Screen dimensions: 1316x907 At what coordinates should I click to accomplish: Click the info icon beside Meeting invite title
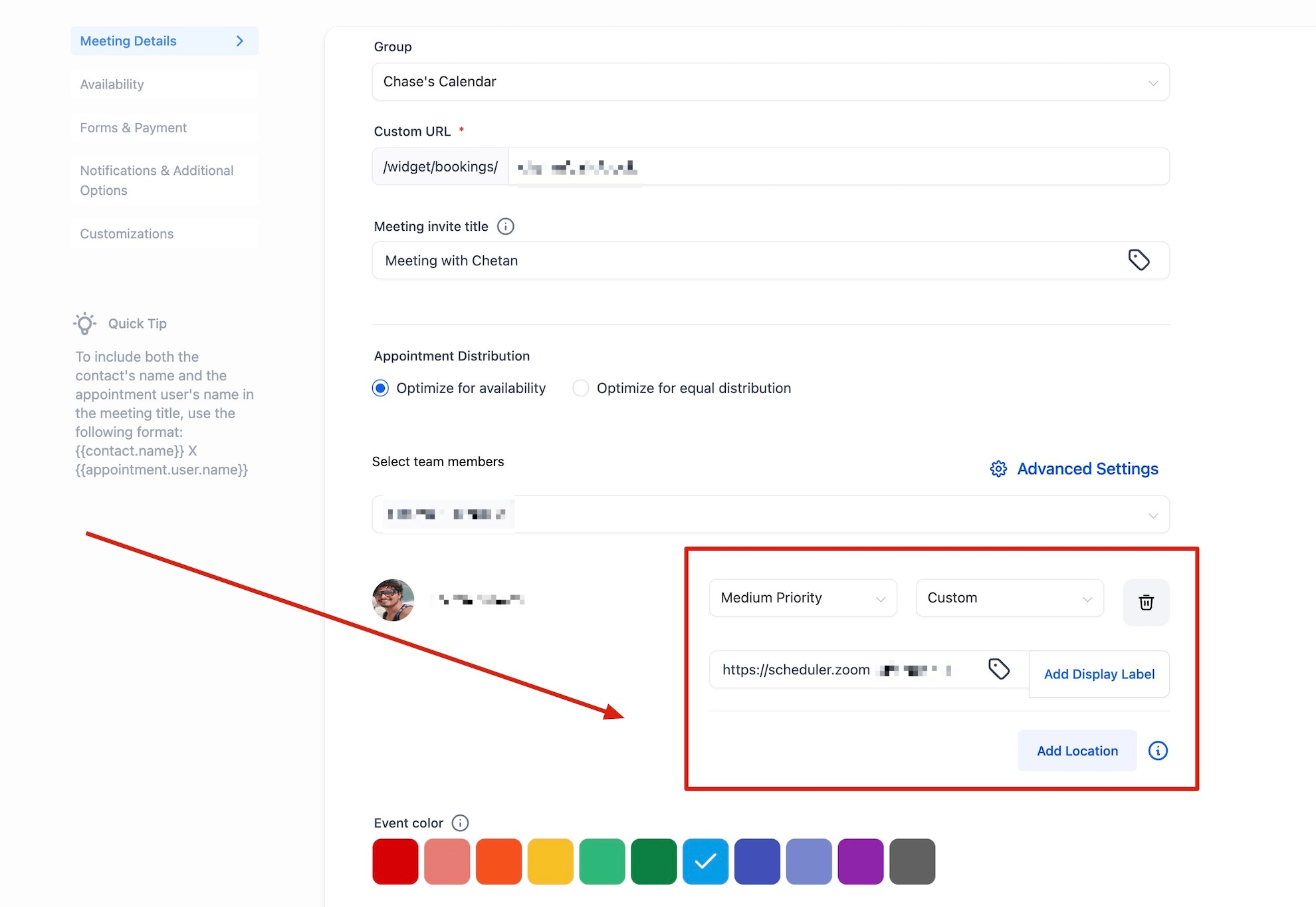point(505,227)
